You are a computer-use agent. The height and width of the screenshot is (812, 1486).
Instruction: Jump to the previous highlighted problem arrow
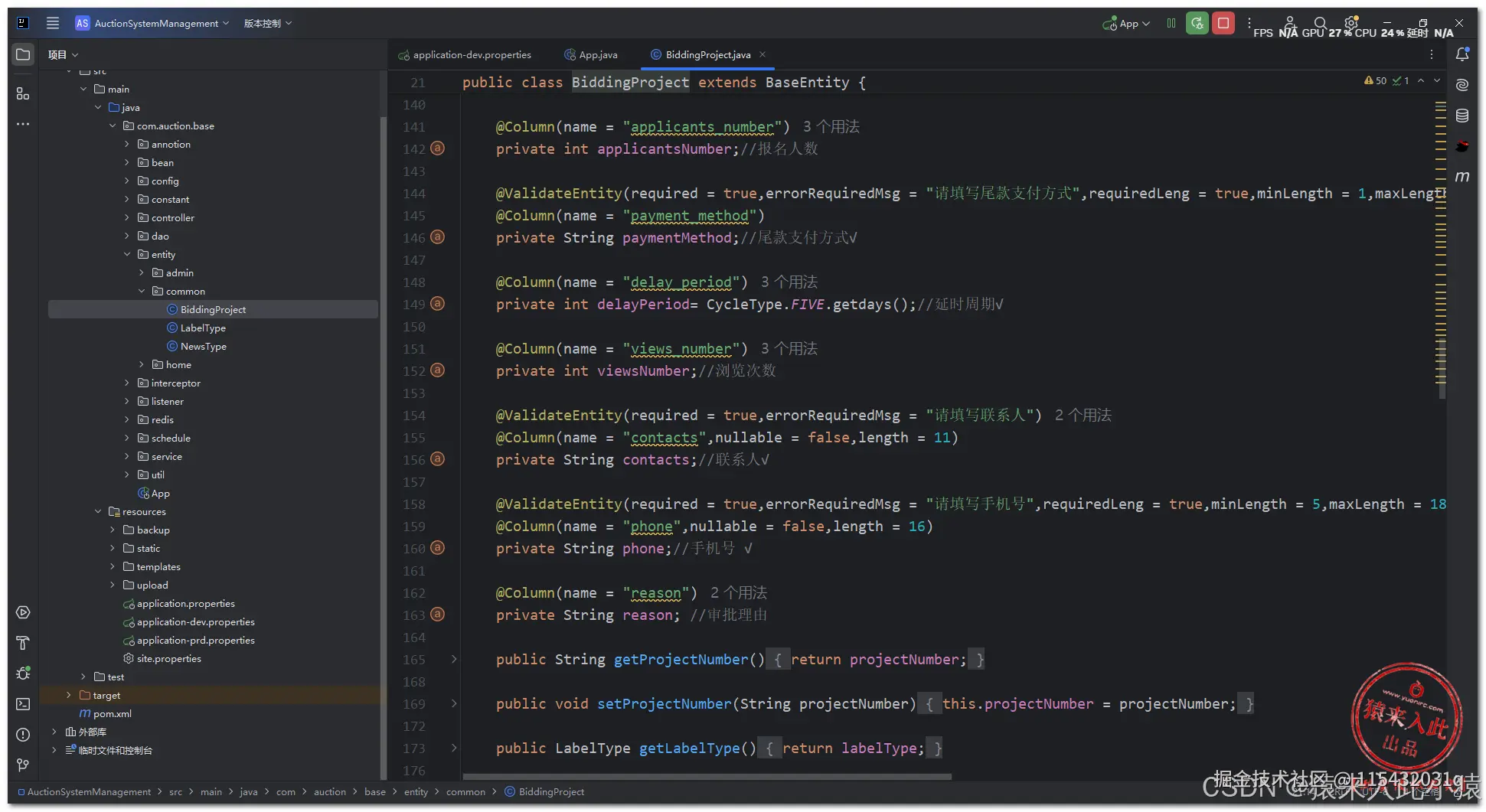click(1421, 80)
